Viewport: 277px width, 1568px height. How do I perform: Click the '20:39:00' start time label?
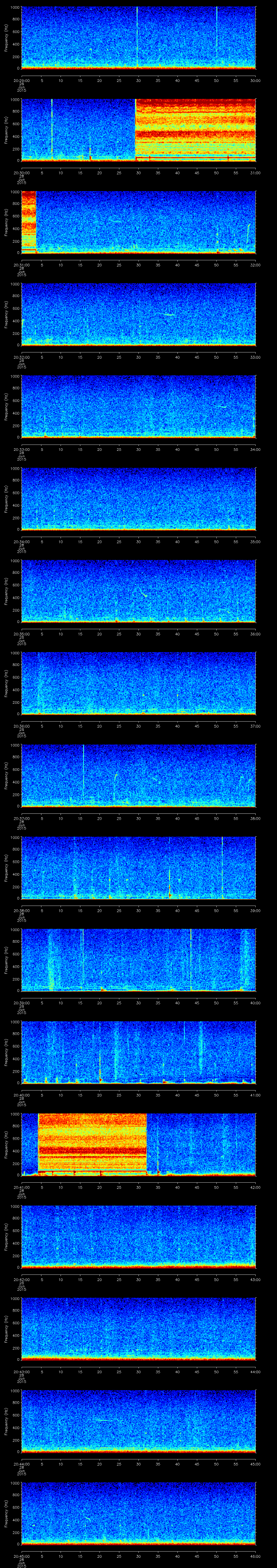pos(21,1003)
